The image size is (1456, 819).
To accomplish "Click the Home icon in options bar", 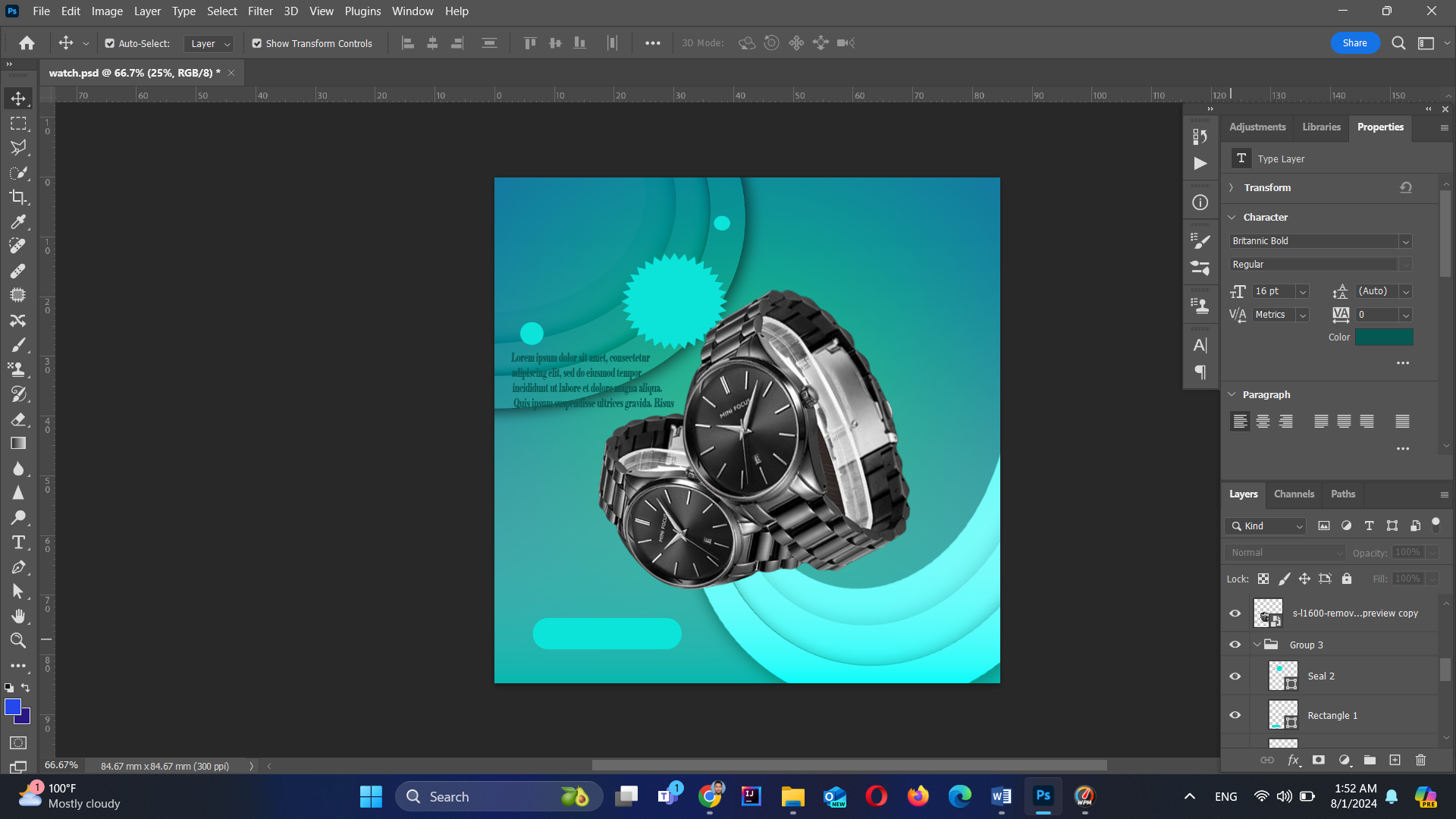I will click(x=27, y=43).
